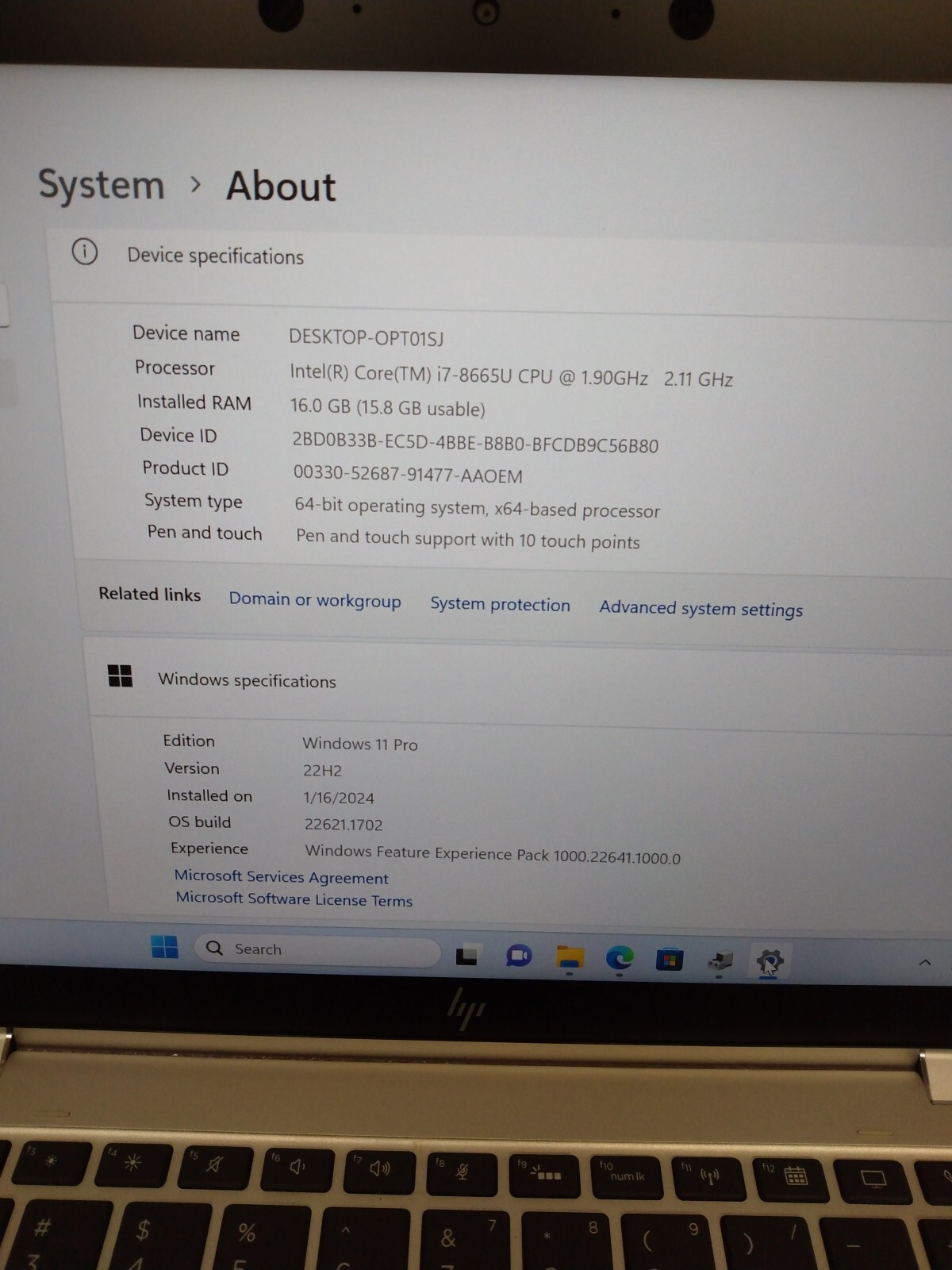Select the device name DESKTOP-OPT01SJ
The height and width of the screenshot is (1270, 952).
pos(366,337)
